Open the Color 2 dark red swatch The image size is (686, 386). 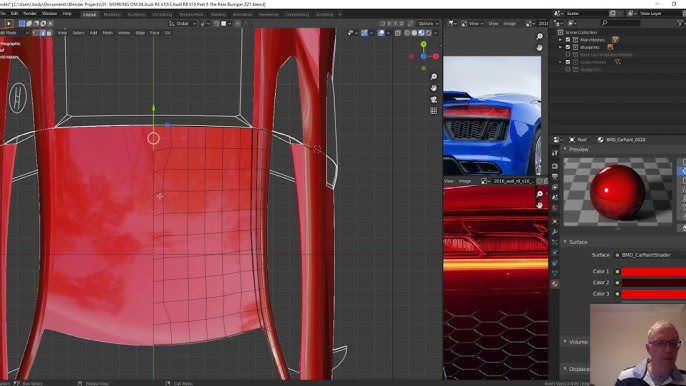pos(654,283)
